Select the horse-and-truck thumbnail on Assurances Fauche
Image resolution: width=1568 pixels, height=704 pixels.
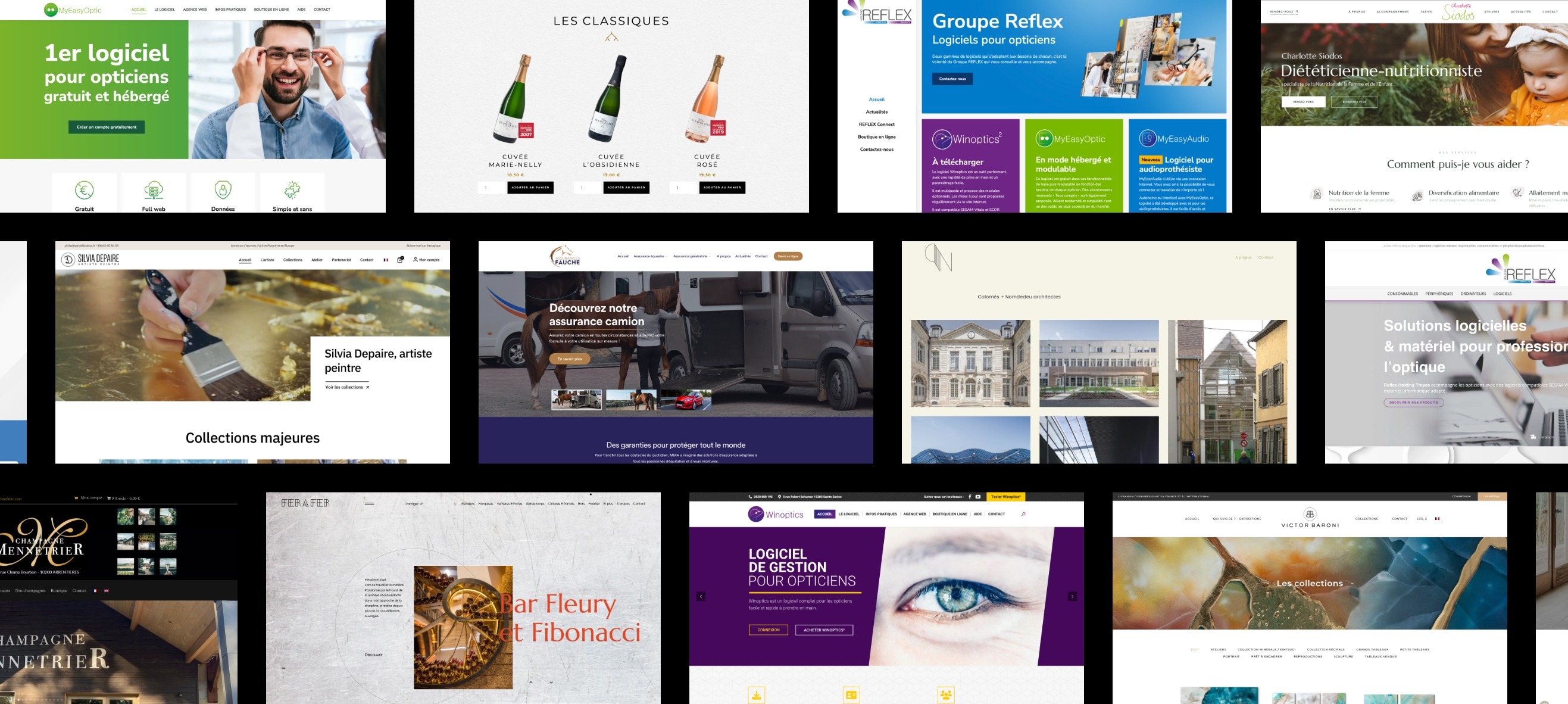[x=576, y=400]
